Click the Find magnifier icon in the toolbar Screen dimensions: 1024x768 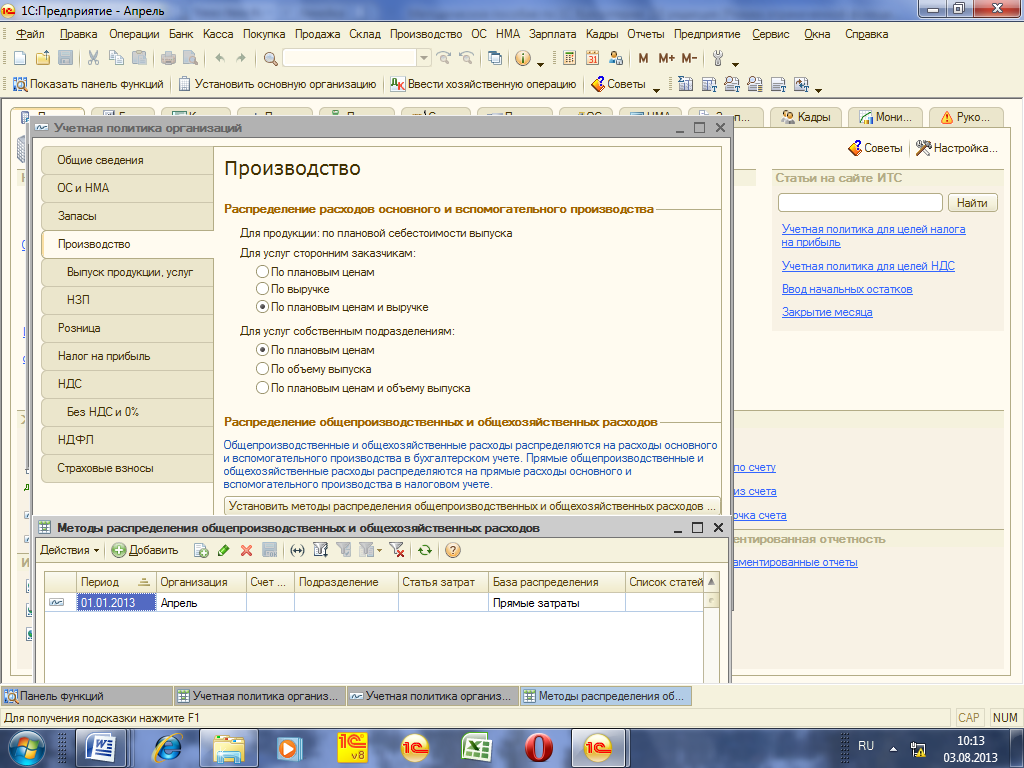click(270, 59)
